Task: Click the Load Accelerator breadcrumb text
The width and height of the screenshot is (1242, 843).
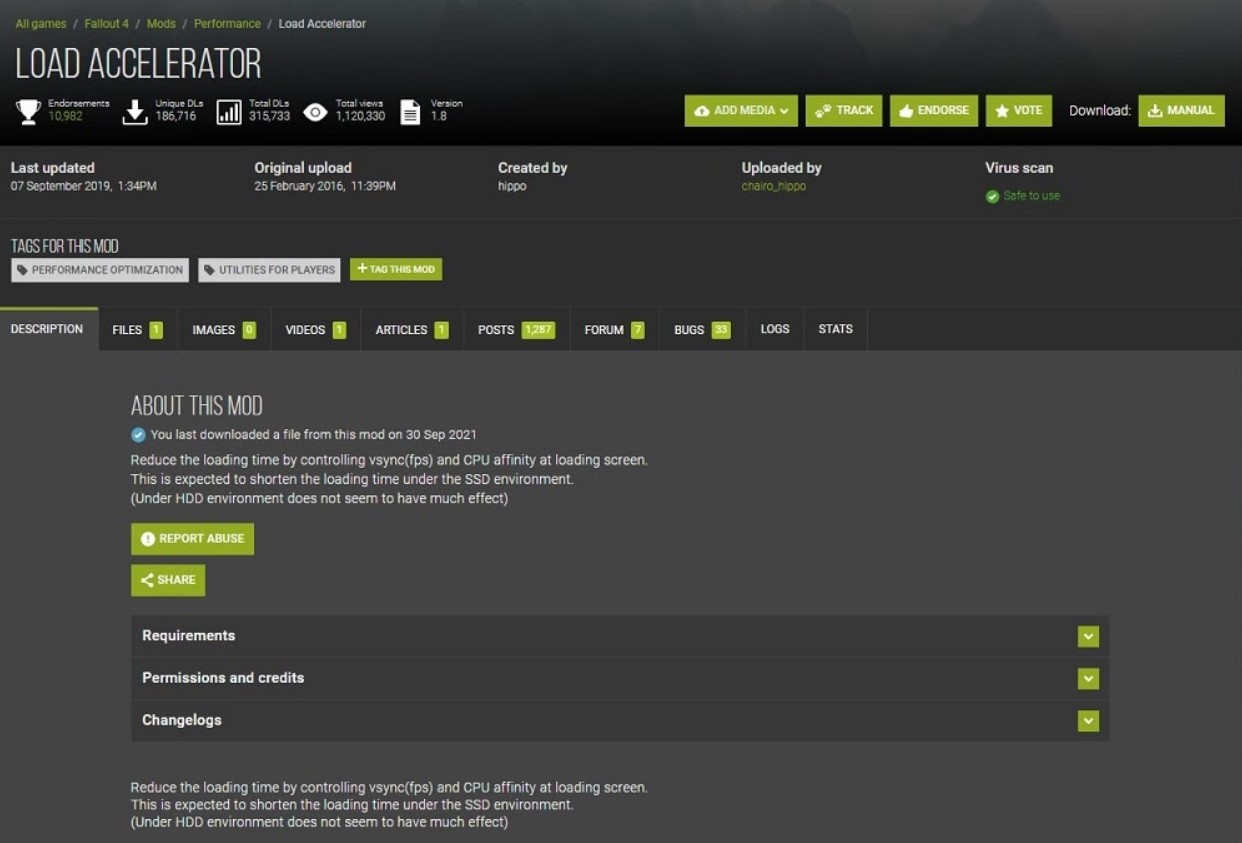Action: pyautogui.click(x=322, y=24)
